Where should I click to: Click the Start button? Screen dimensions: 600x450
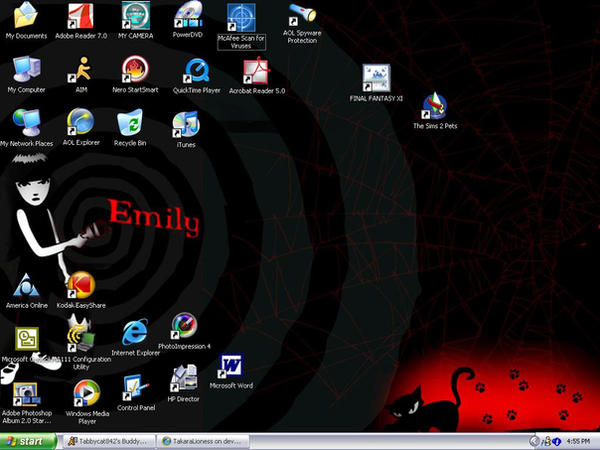[x=28, y=441]
